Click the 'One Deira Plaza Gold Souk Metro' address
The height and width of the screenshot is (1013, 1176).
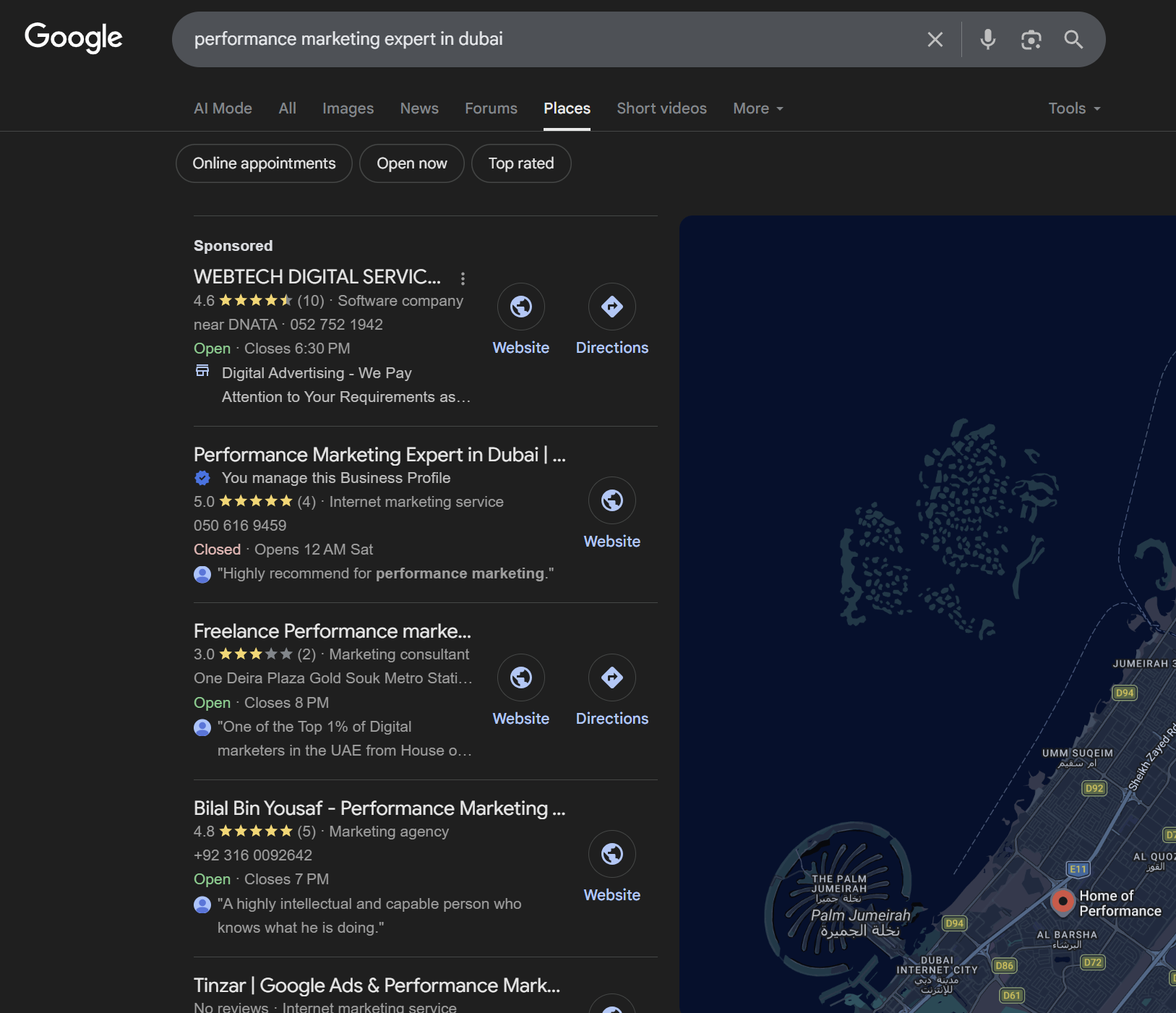[333, 678]
